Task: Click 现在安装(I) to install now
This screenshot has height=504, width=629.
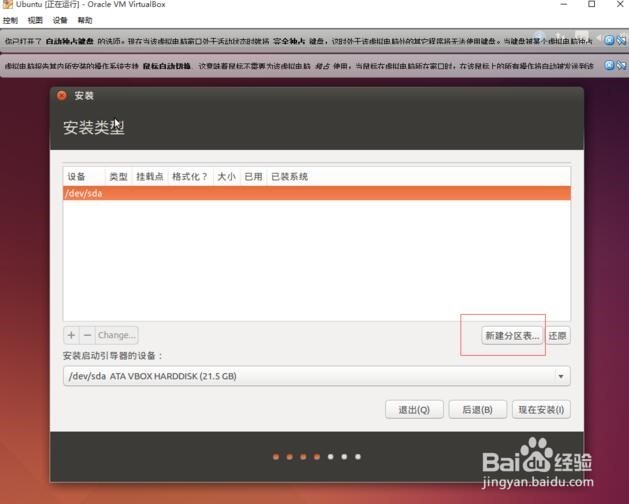Action: click(x=541, y=410)
